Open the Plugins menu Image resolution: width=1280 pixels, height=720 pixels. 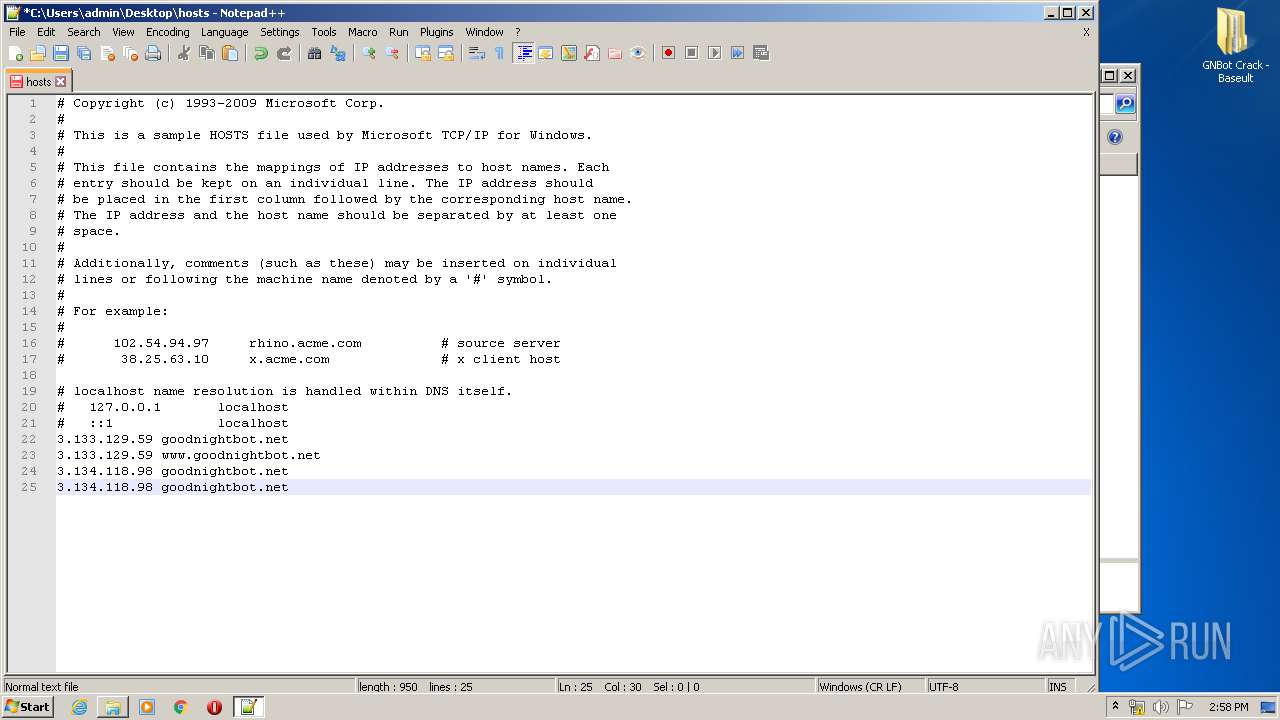pyautogui.click(x=437, y=32)
